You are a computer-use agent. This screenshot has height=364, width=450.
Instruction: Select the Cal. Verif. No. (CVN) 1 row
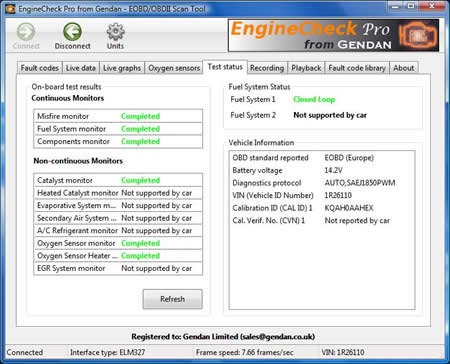[x=322, y=221]
